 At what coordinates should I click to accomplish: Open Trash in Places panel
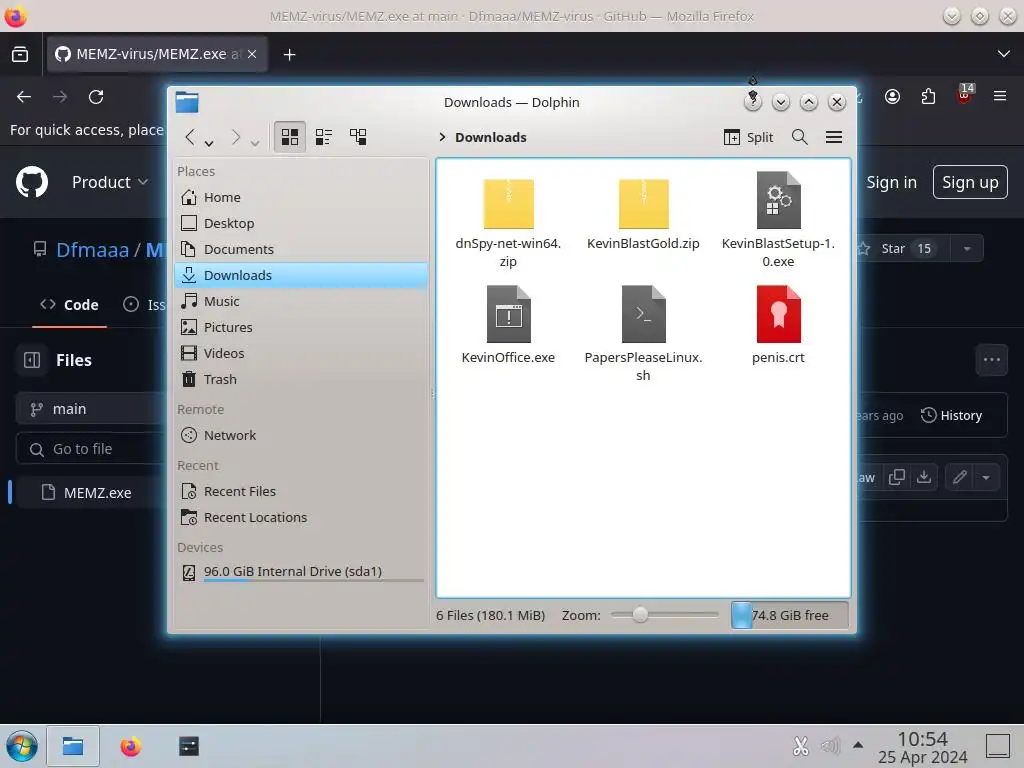pyautogui.click(x=301, y=379)
